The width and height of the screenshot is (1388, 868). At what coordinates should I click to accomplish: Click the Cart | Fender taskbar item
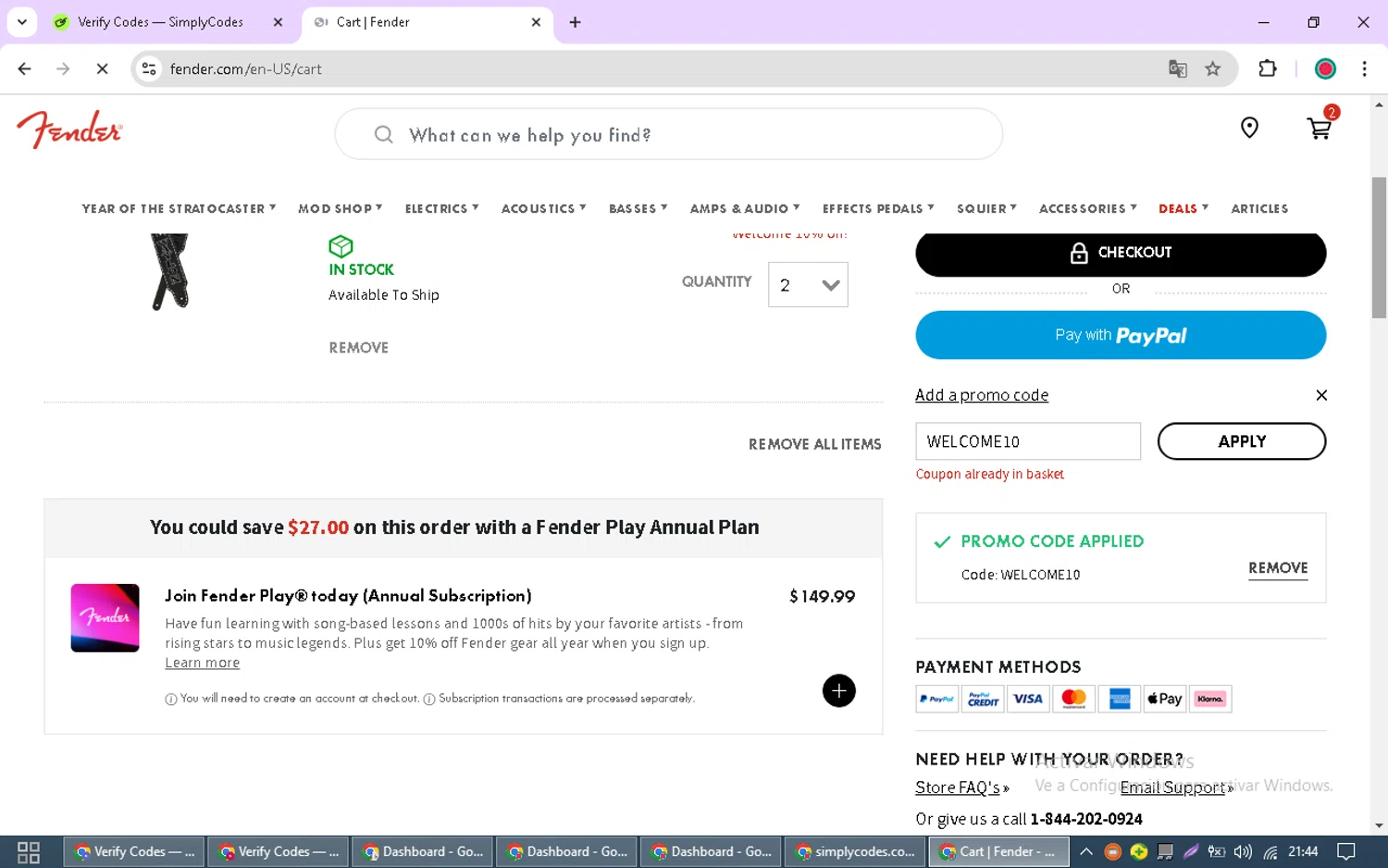[999, 851]
